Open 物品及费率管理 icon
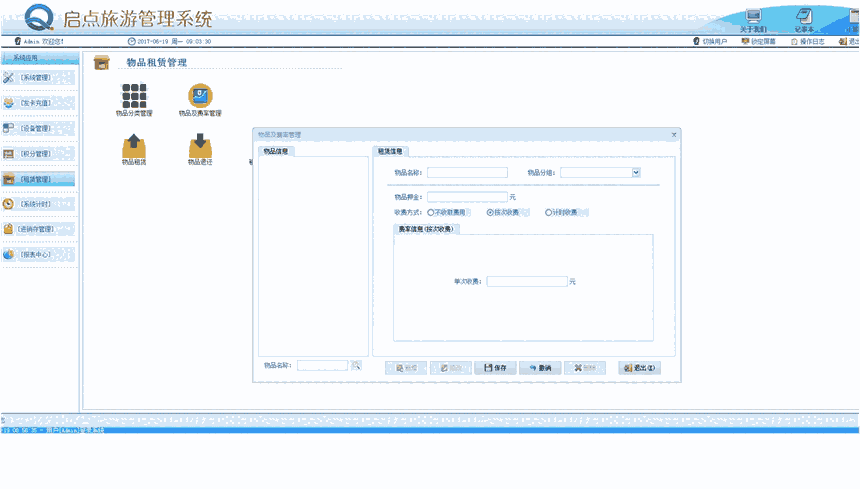 200,95
